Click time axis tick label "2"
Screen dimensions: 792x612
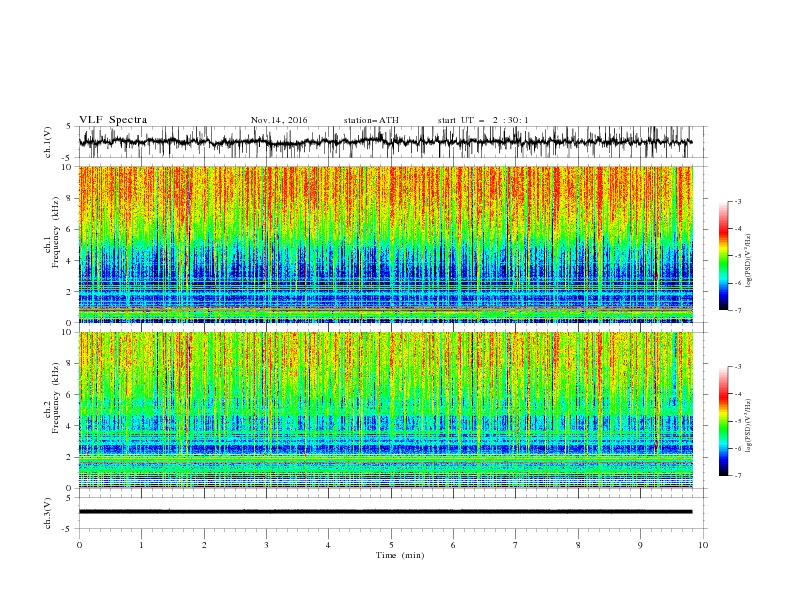[x=204, y=545]
